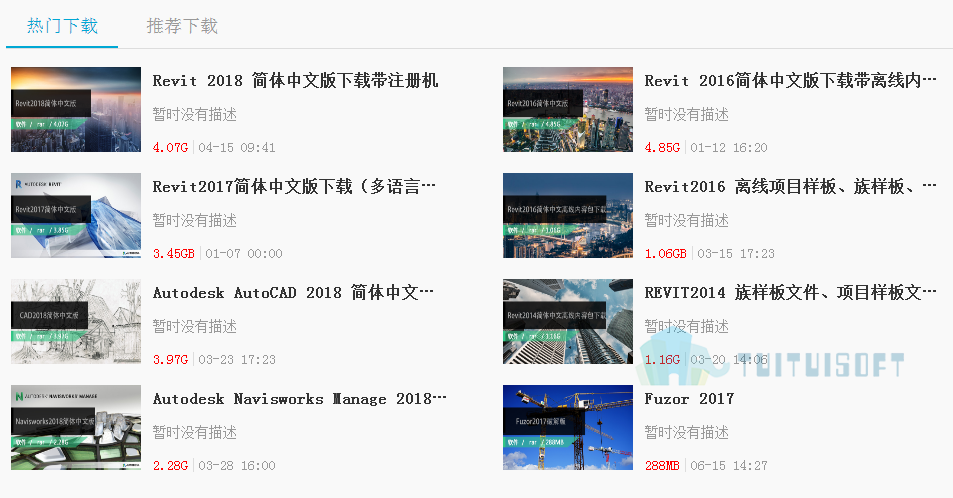Click the 1.06GB file size text
953x498 pixels.
(x=666, y=254)
